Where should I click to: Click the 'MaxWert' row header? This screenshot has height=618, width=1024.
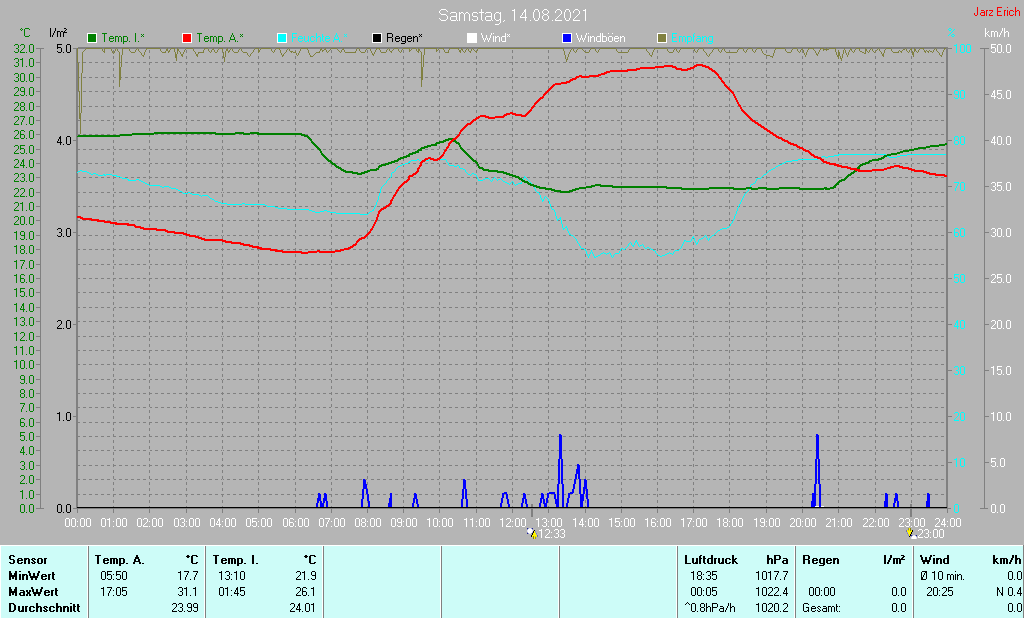(x=33, y=592)
